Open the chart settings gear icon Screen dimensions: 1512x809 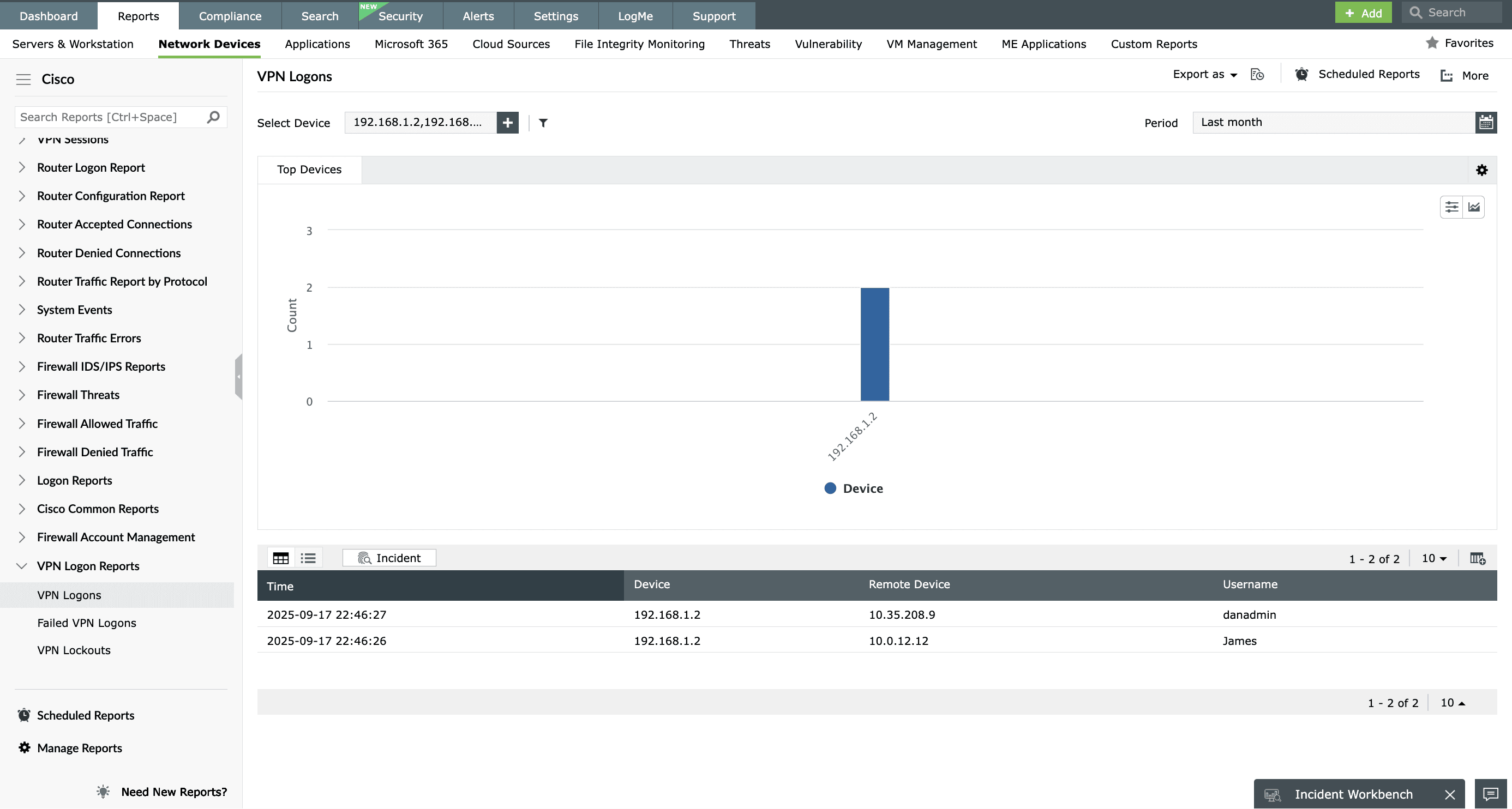coord(1481,170)
